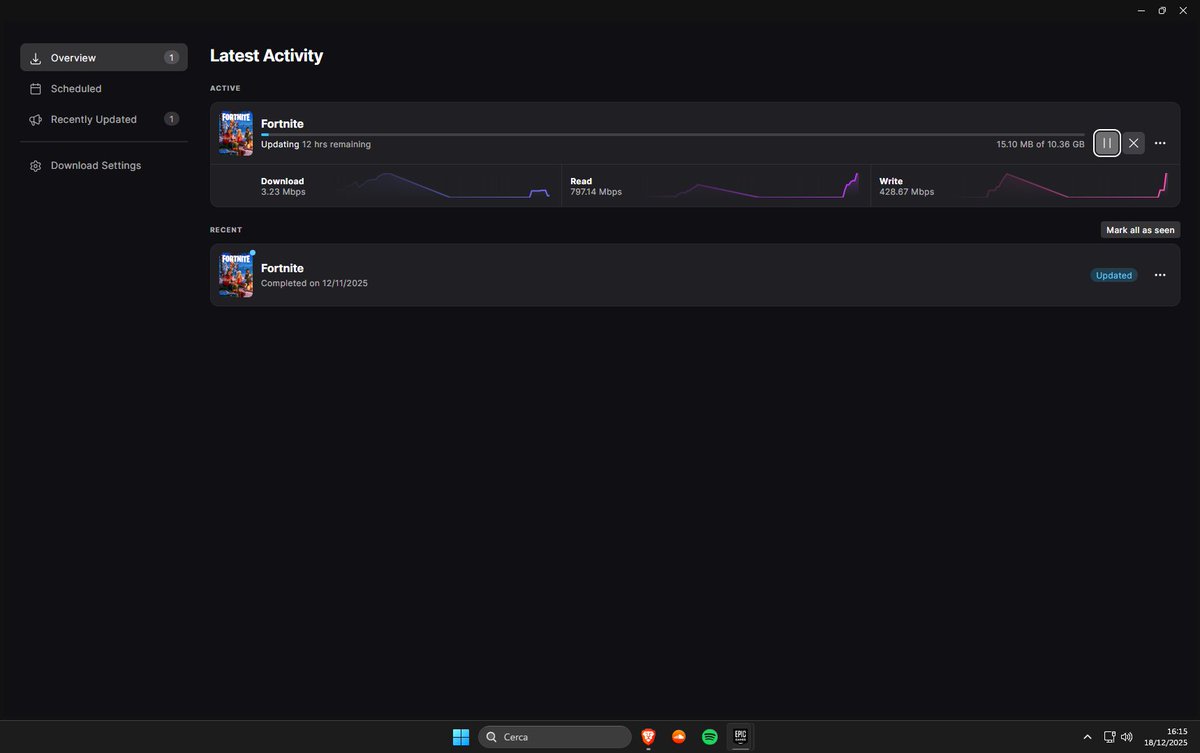This screenshot has width=1200, height=753.
Task: Restore down the Epic Games window
Action: (x=1162, y=10)
